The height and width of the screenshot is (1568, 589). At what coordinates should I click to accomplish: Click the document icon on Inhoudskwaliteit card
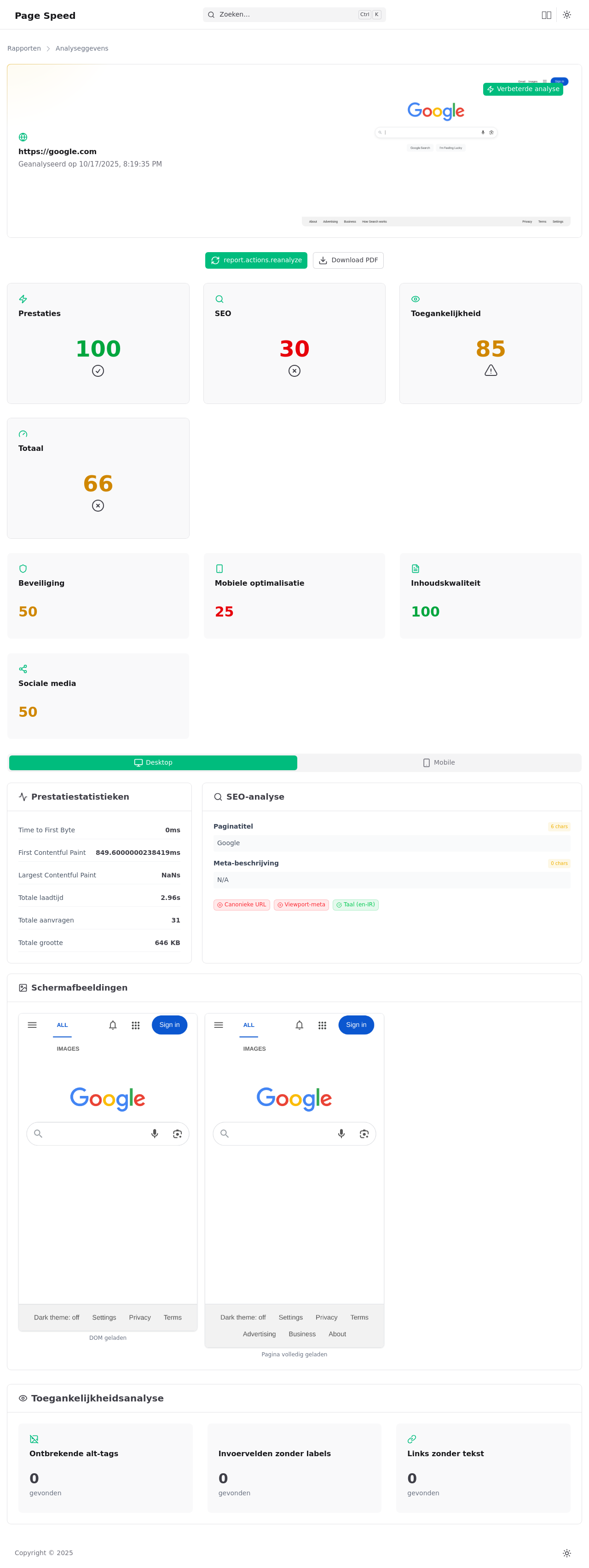[416, 569]
